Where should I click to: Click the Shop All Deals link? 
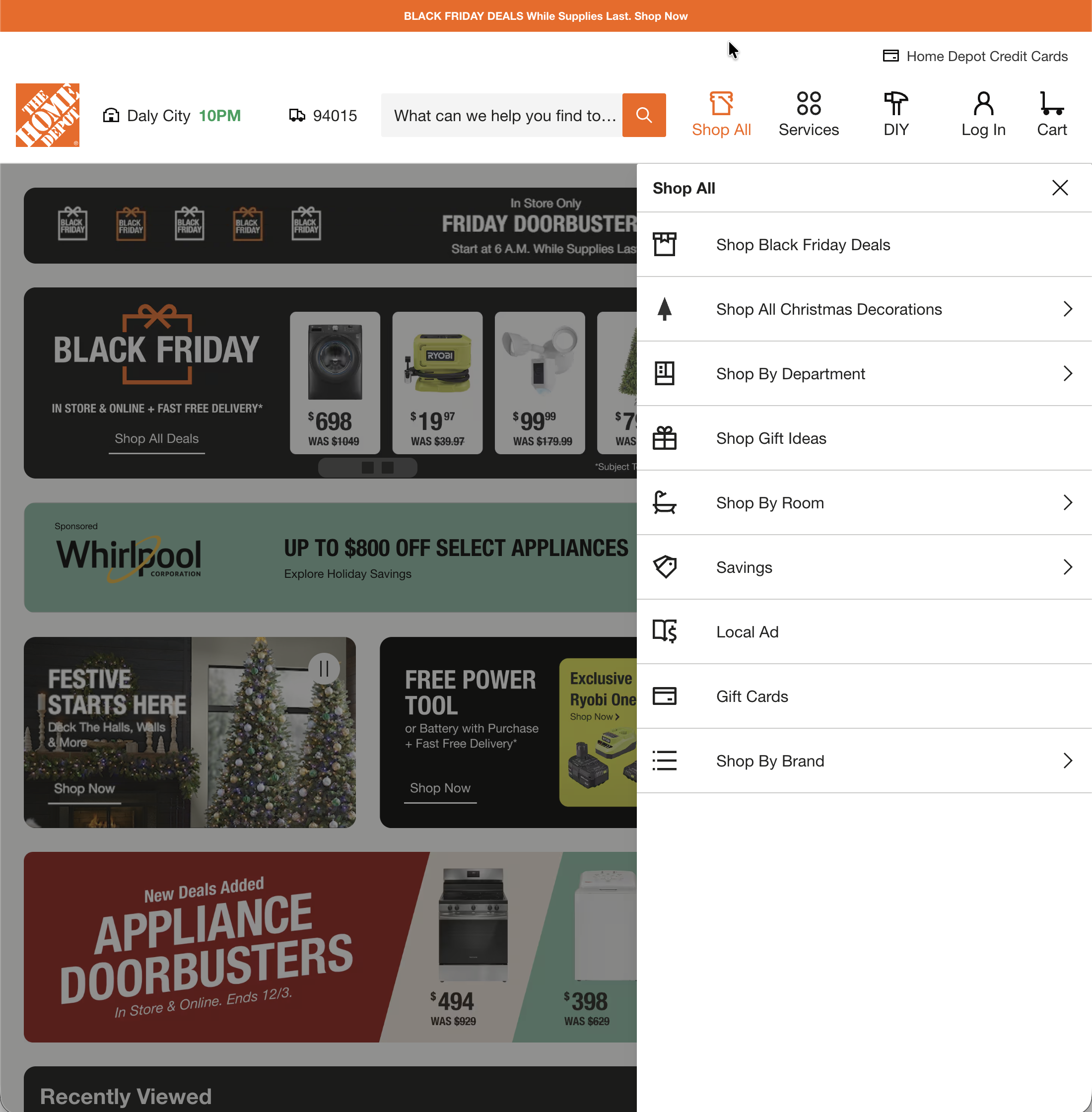[156, 439]
